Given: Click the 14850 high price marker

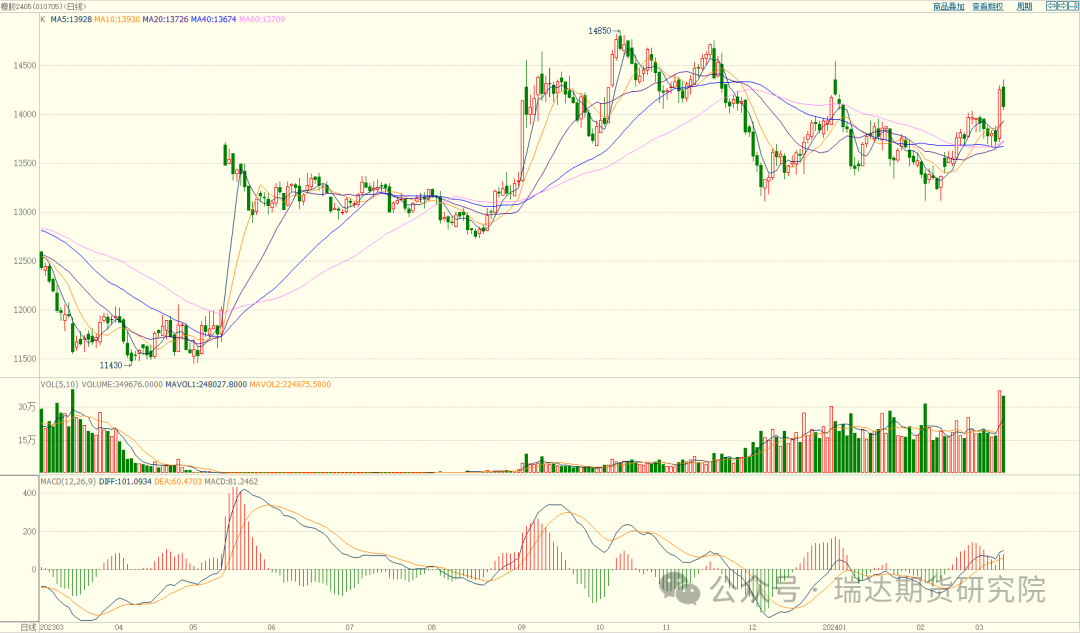Looking at the screenshot, I should (600, 31).
